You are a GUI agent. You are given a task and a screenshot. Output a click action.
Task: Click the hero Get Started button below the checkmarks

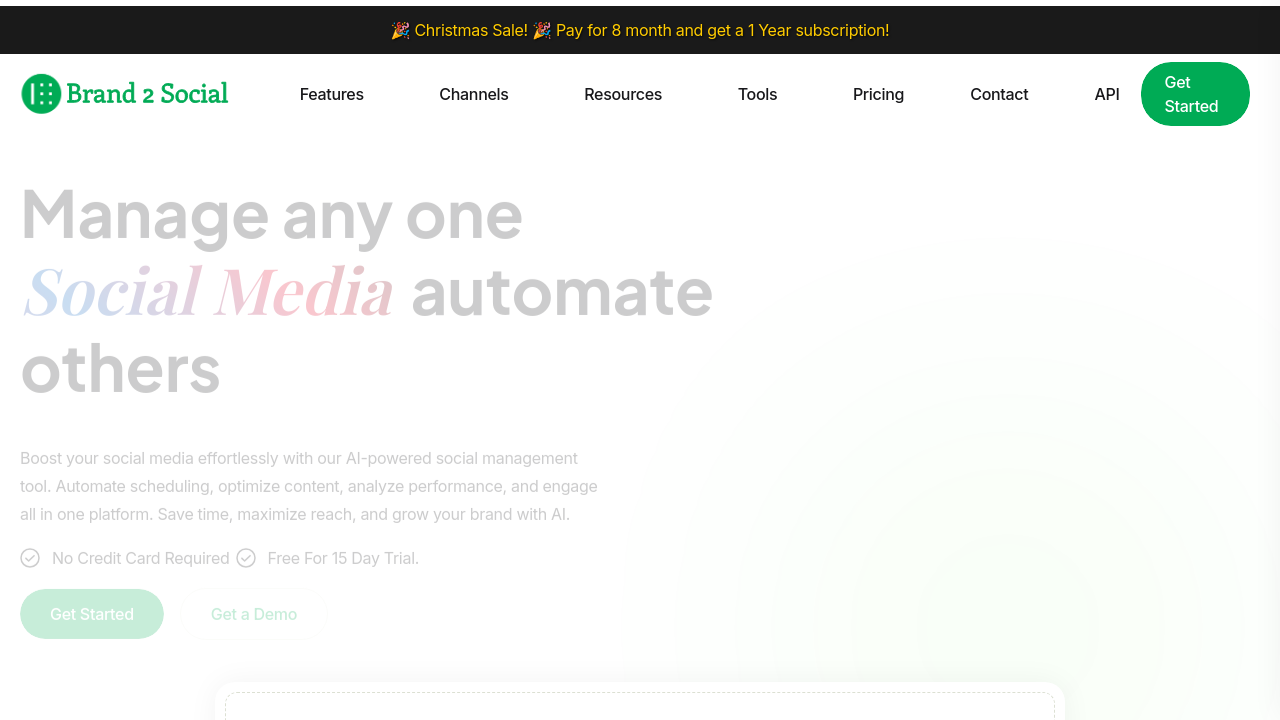(92, 614)
